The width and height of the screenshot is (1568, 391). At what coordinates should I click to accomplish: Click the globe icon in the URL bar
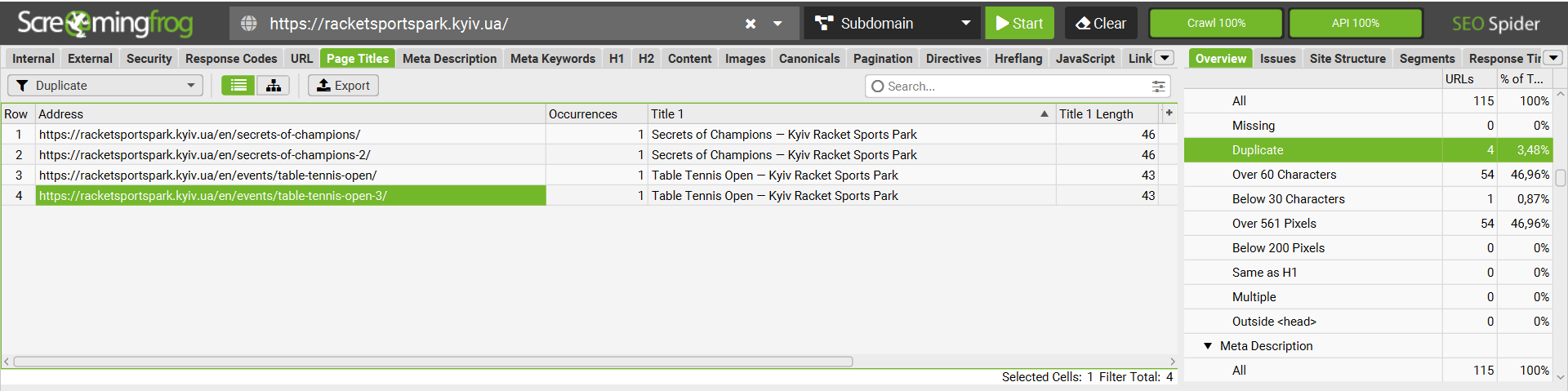(x=249, y=24)
